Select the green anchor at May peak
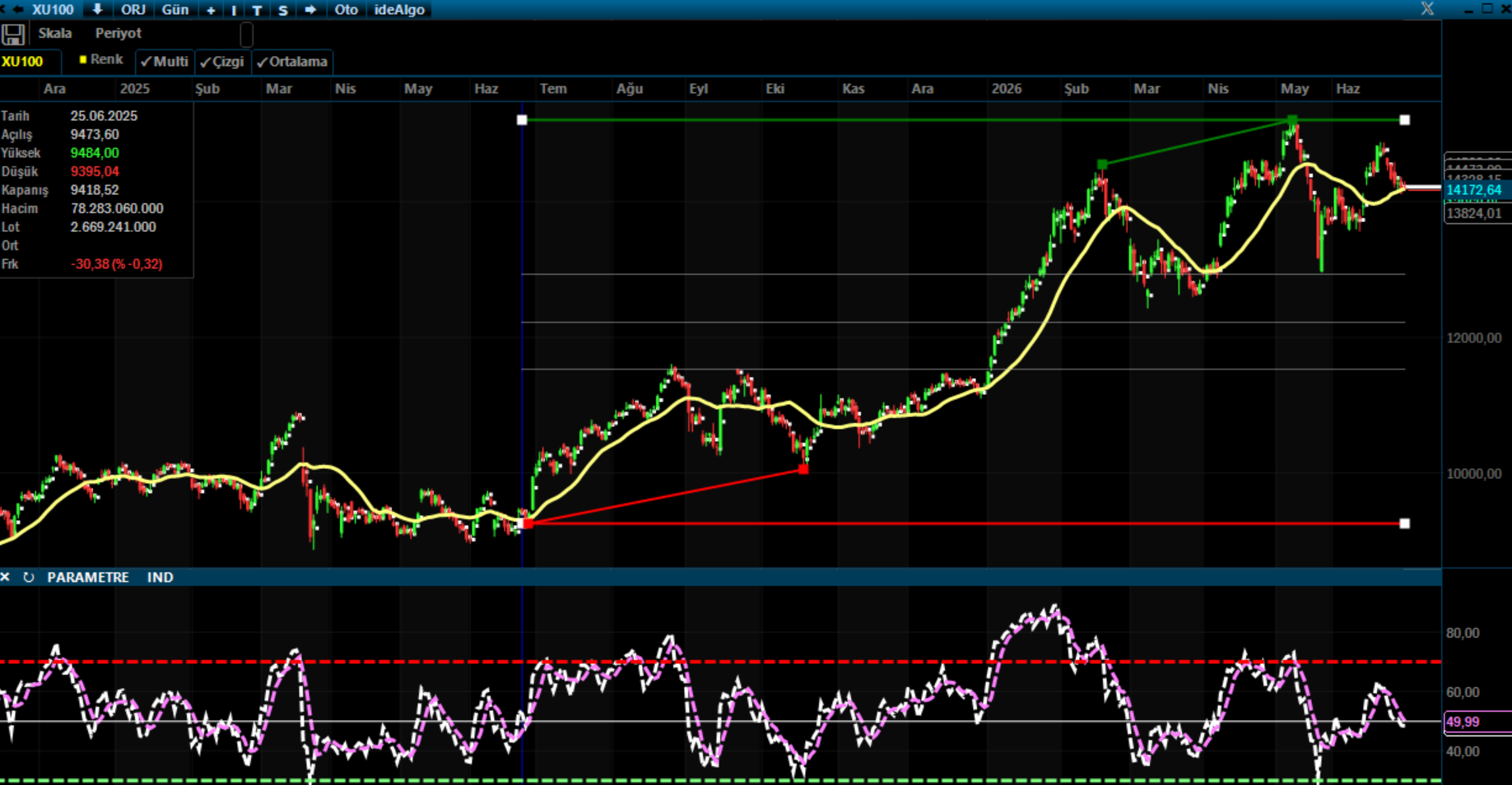The height and width of the screenshot is (785, 1512). coord(1292,120)
